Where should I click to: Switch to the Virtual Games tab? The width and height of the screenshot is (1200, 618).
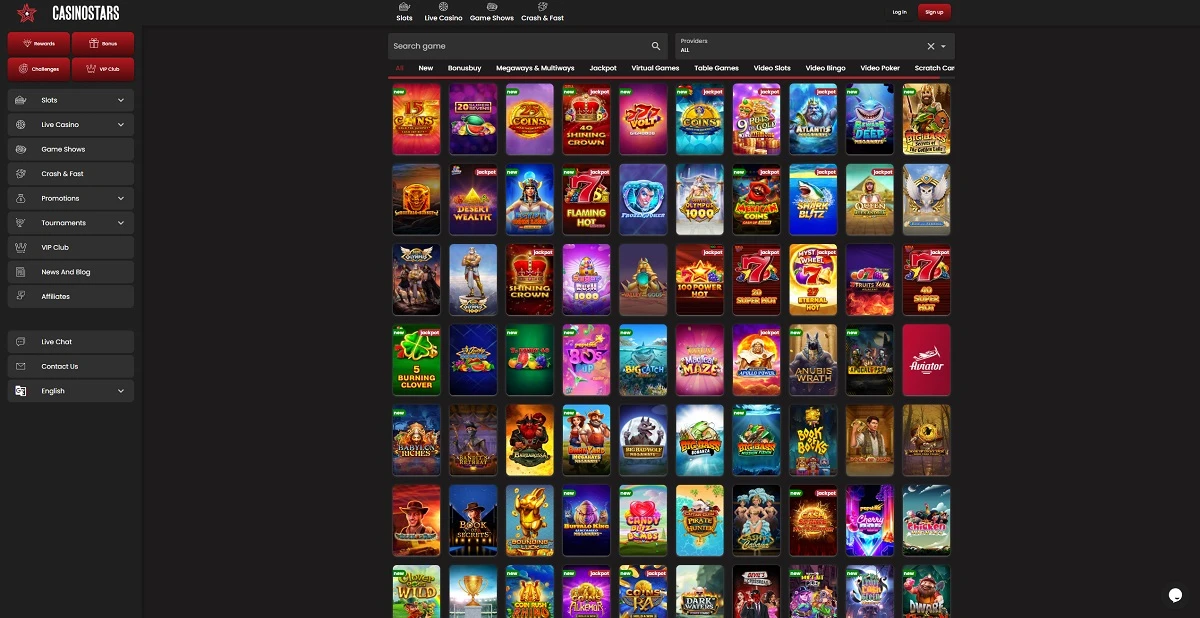click(x=655, y=68)
